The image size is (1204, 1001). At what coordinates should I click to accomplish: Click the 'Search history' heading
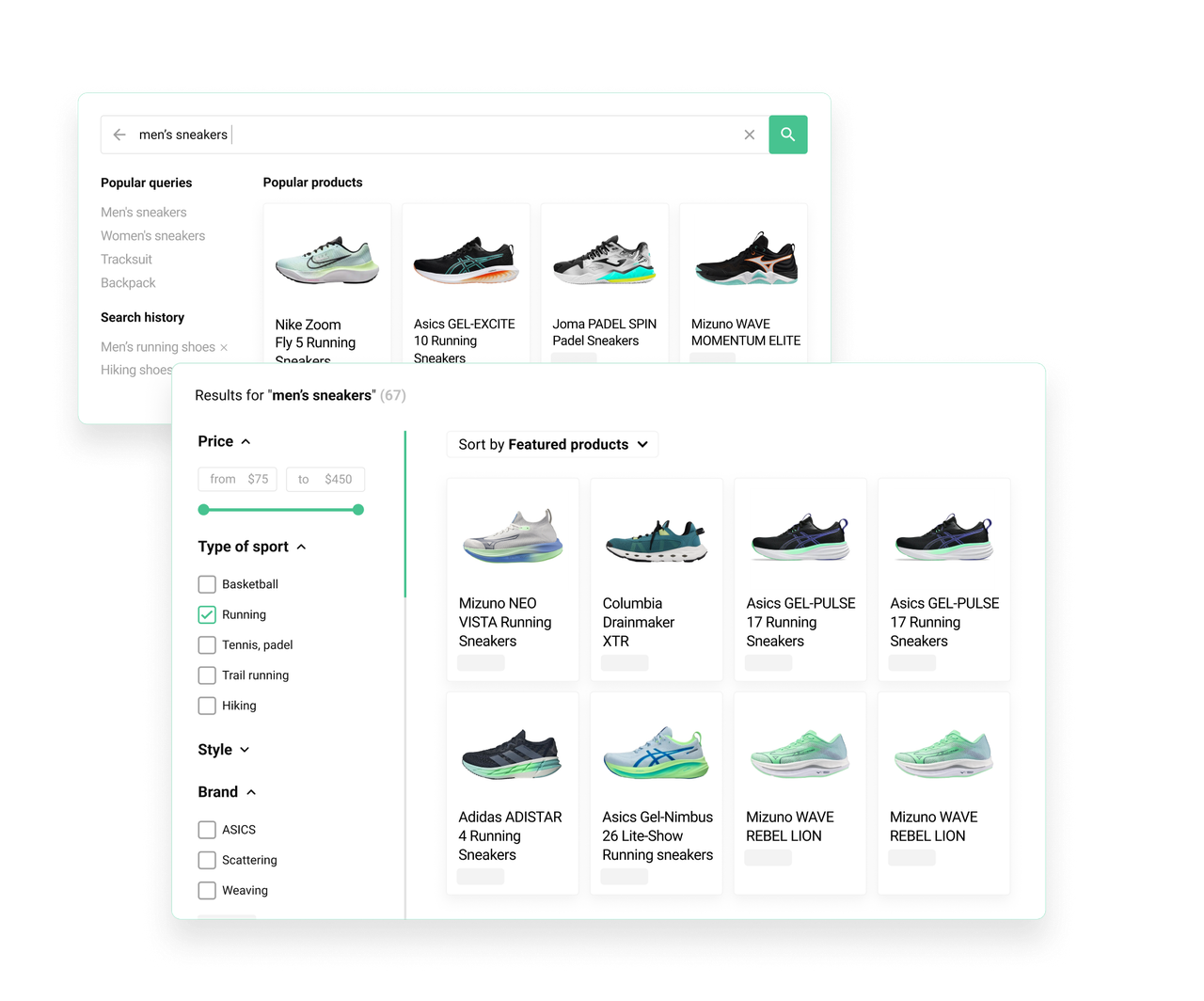tap(142, 317)
